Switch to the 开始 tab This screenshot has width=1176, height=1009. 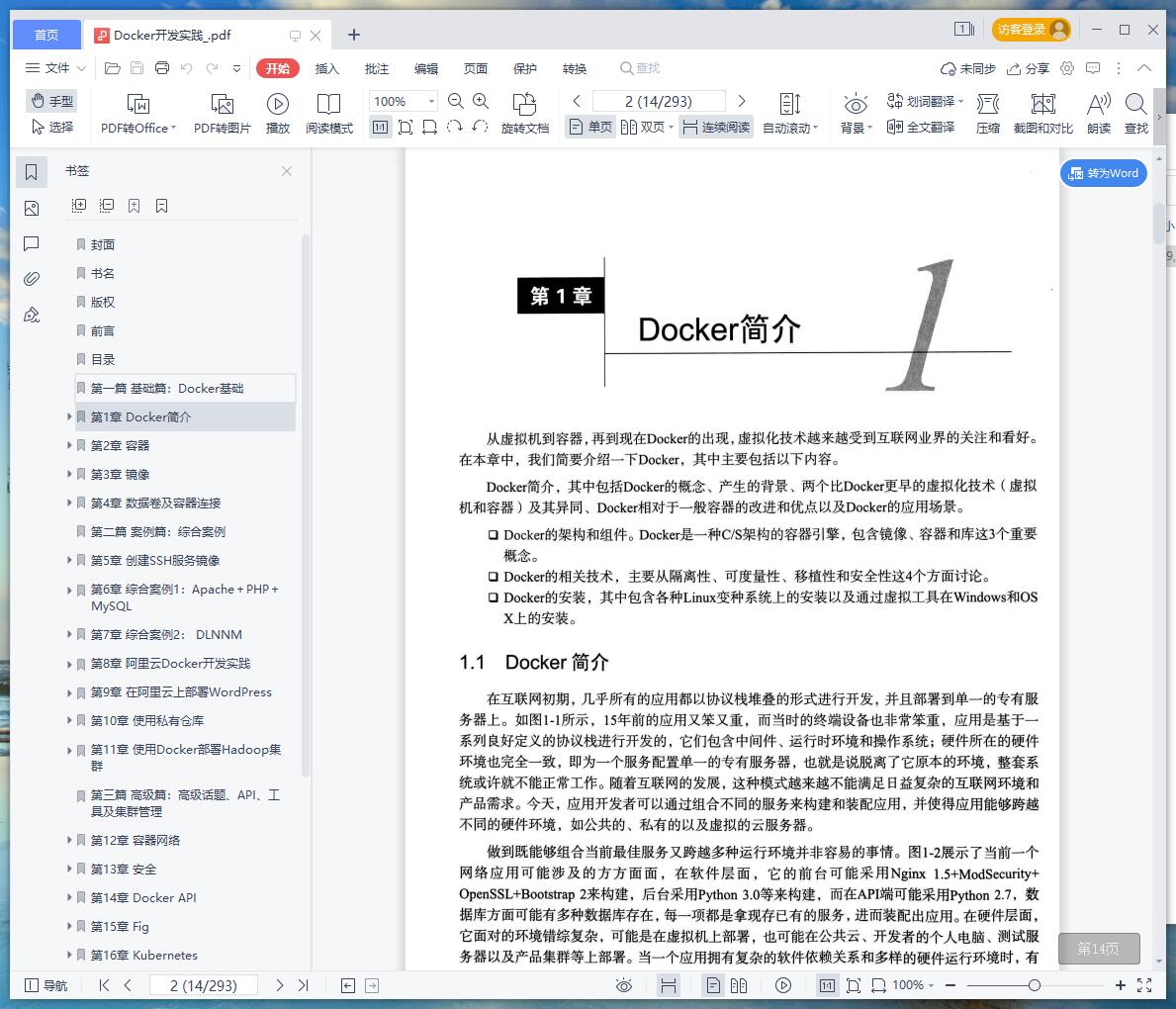coord(278,68)
